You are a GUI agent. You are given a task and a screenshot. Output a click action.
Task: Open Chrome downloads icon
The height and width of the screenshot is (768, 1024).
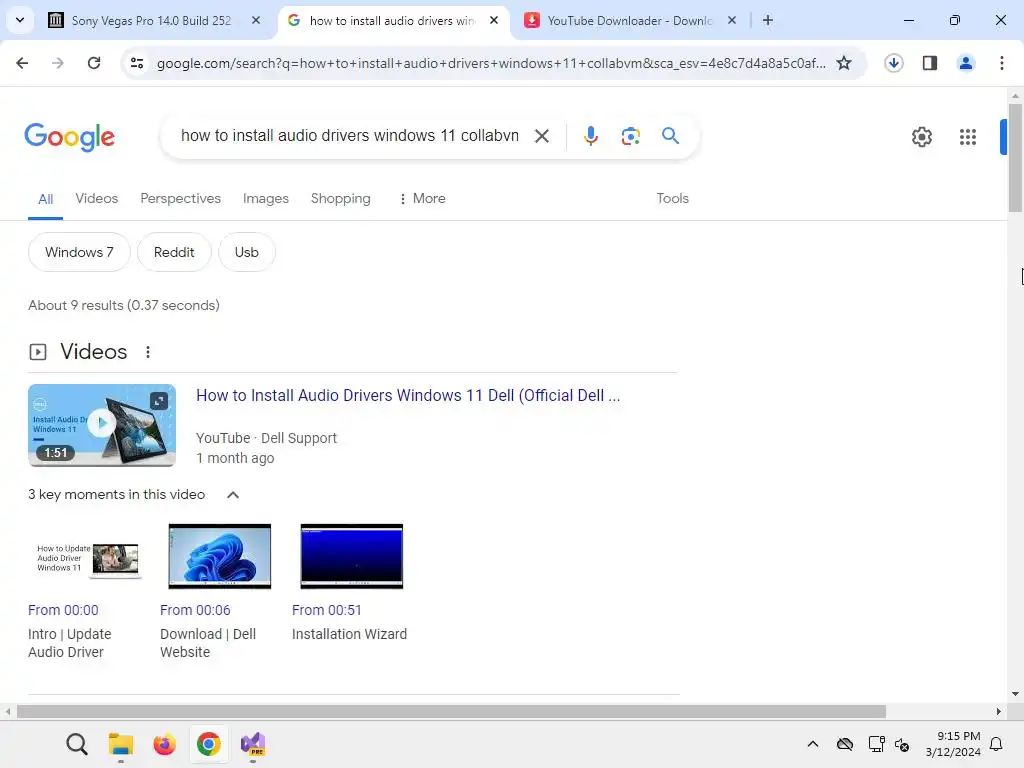pyautogui.click(x=893, y=63)
